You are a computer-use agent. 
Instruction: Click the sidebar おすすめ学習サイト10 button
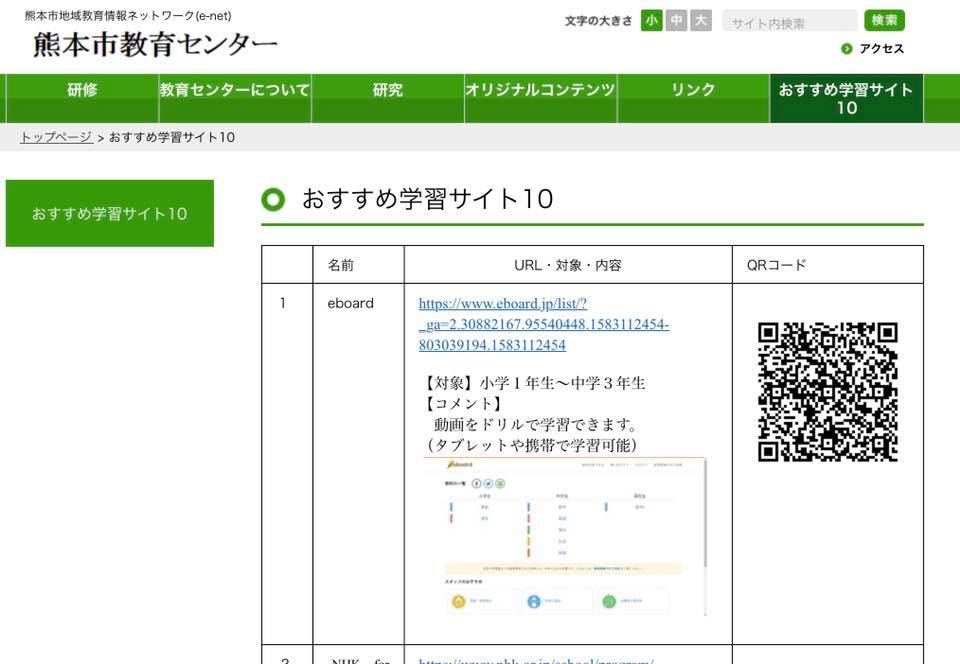point(110,214)
